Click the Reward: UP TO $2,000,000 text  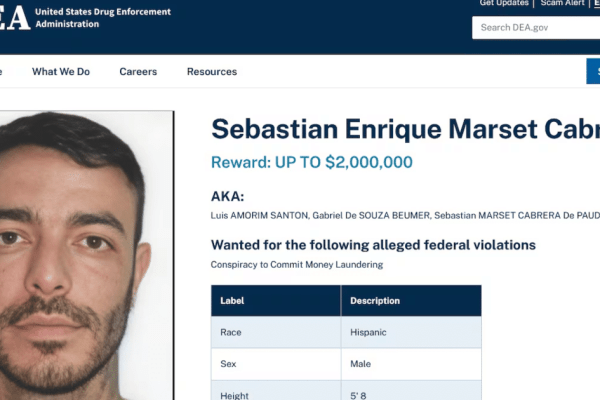[311, 163]
